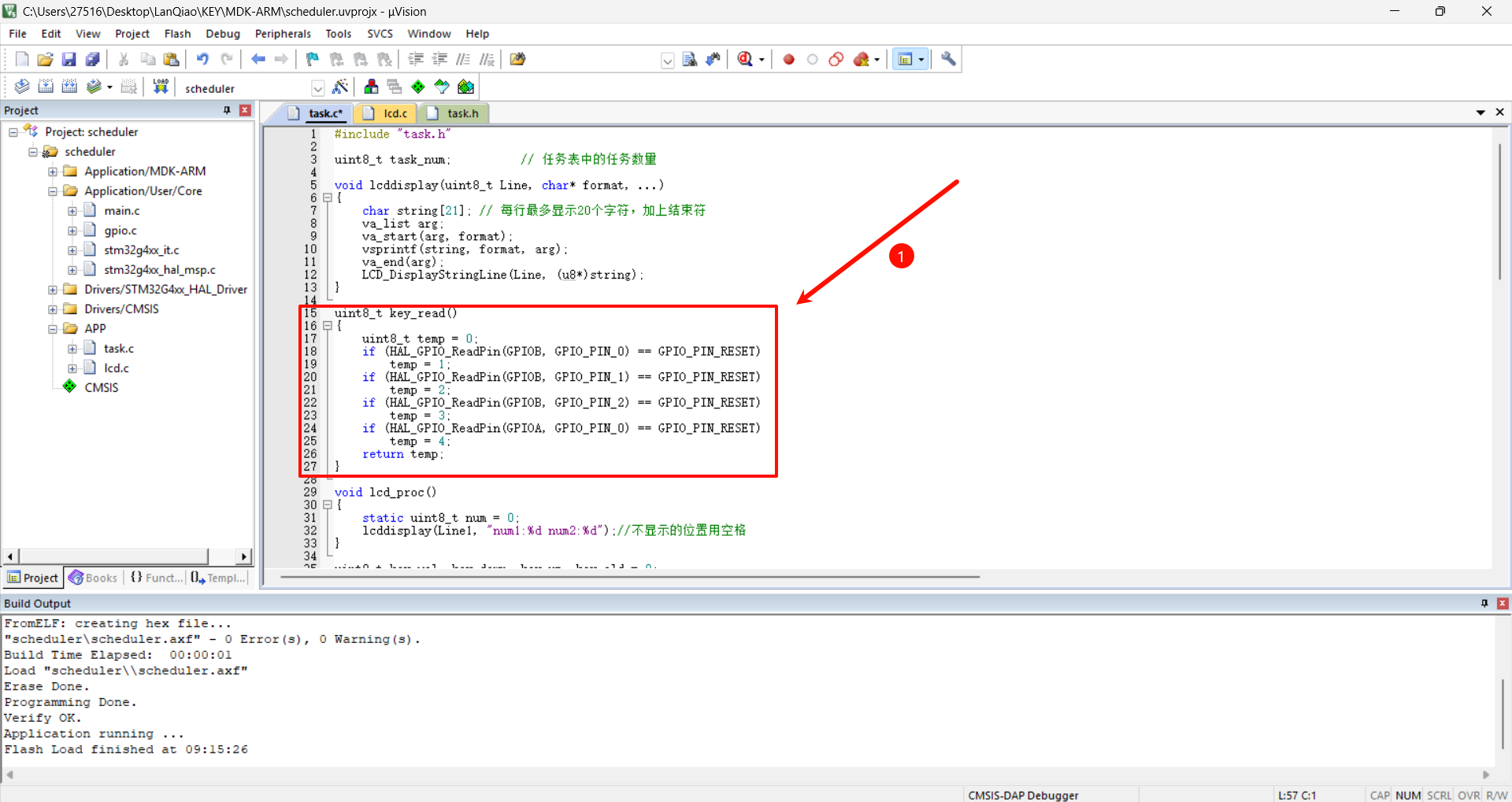Expand the Drivers/STM32G4xx_HAL_Driver folder

[53, 290]
